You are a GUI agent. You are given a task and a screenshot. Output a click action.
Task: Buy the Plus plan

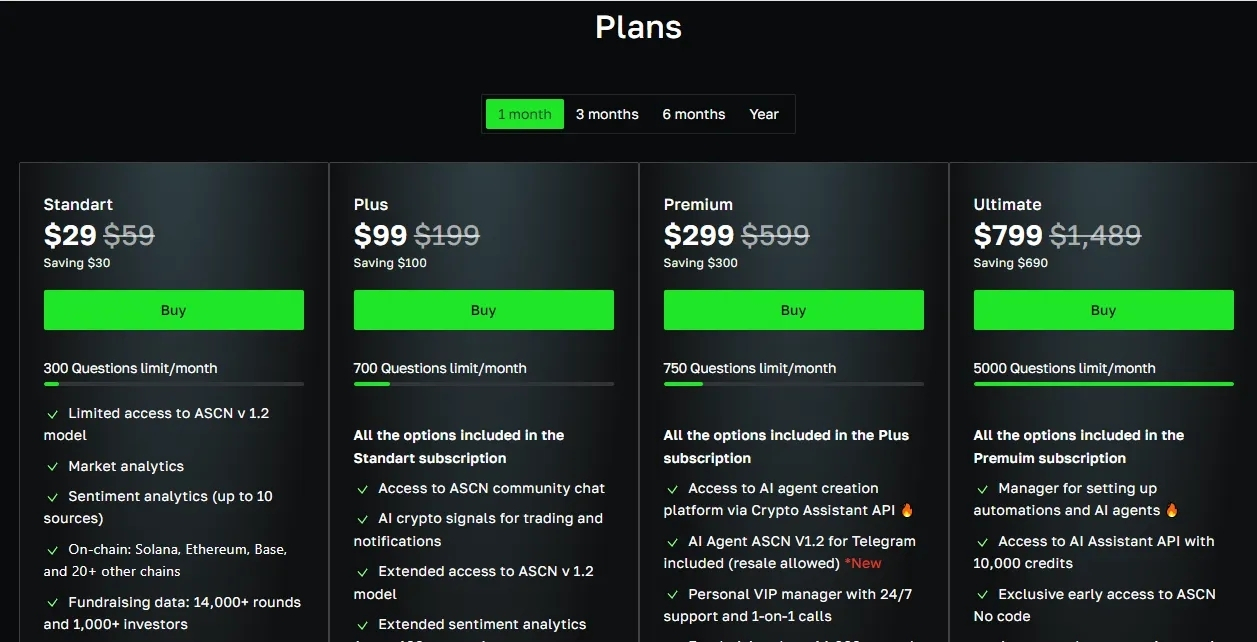483,310
